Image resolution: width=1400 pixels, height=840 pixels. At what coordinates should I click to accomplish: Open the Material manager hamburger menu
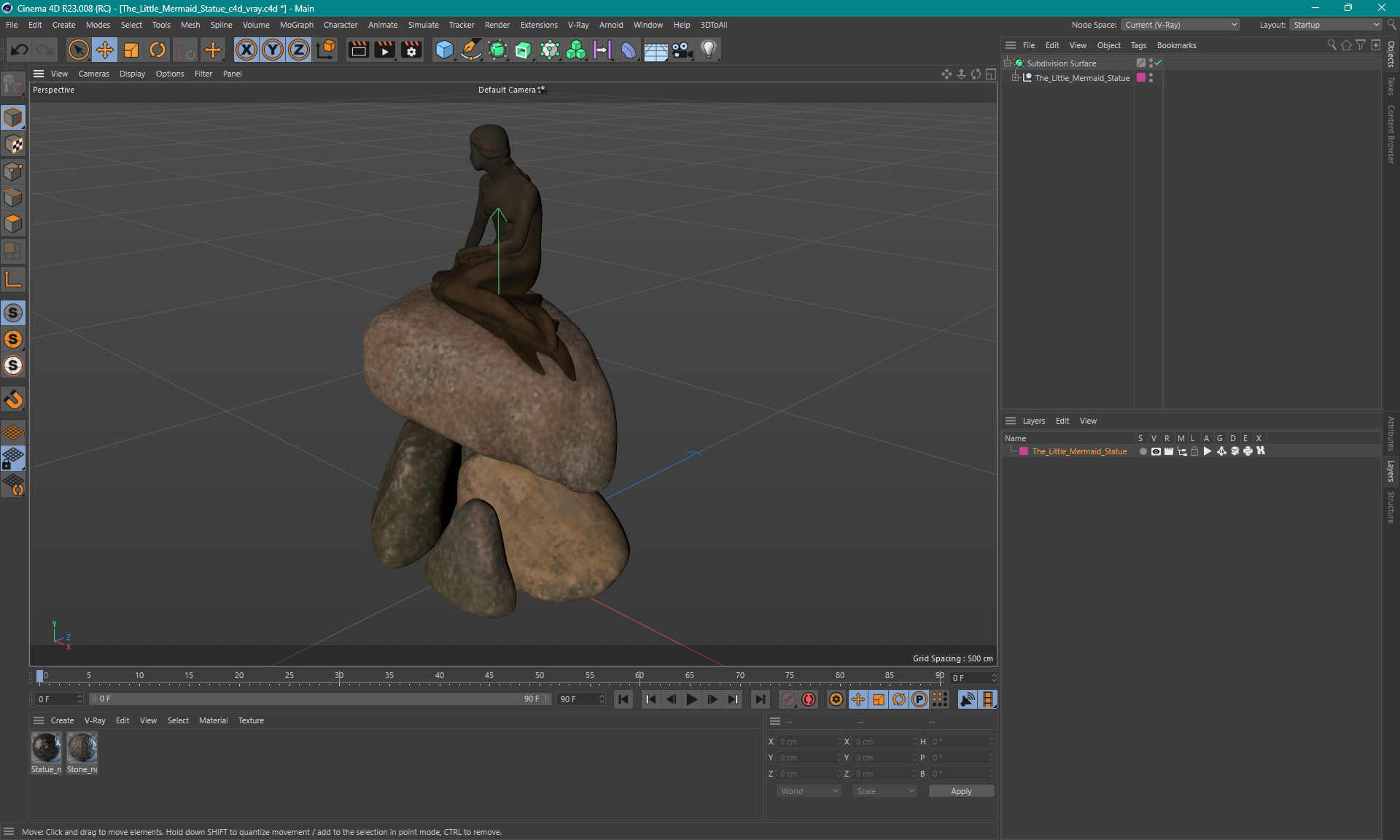coord(39,720)
